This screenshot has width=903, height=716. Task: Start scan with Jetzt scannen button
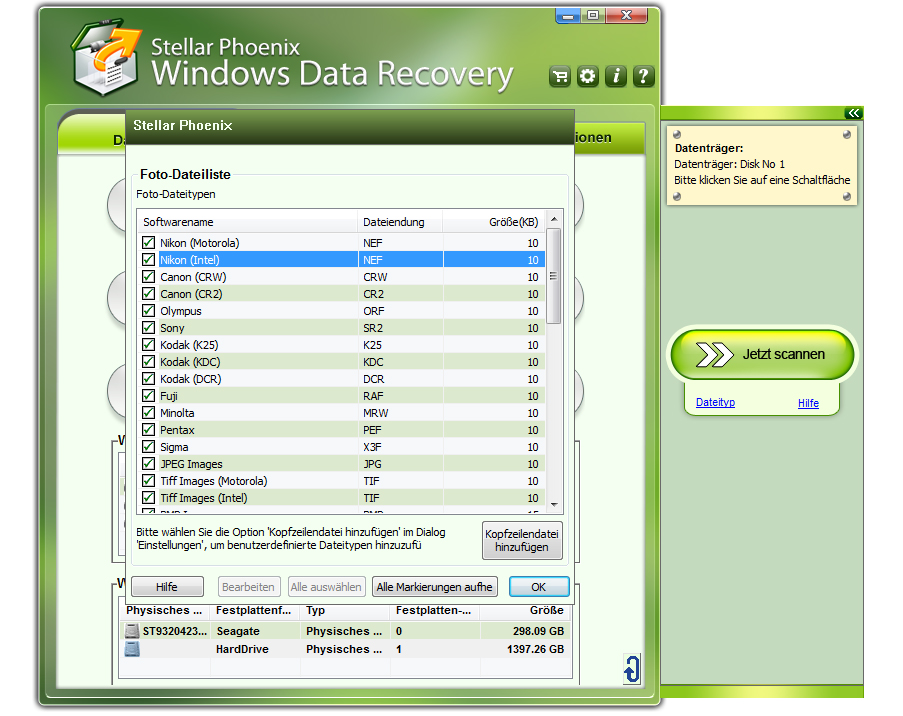[x=762, y=354]
